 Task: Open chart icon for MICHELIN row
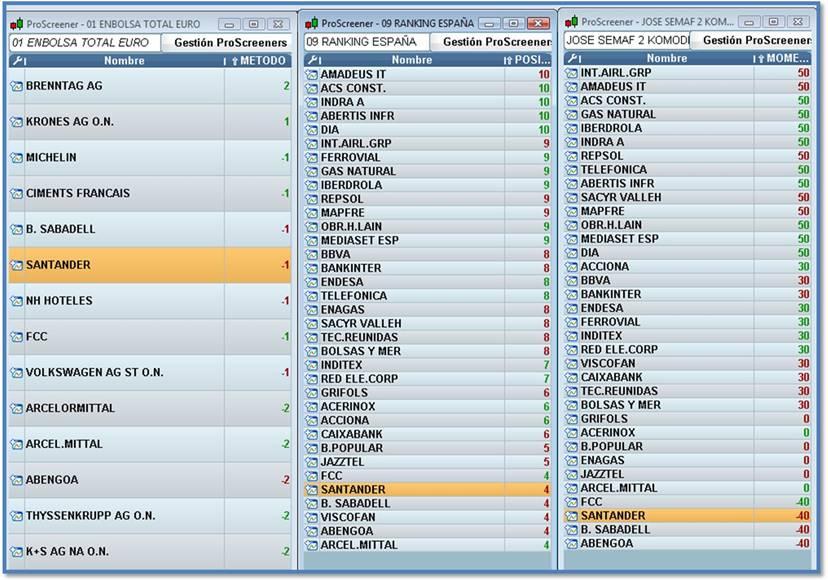point(17,157)
